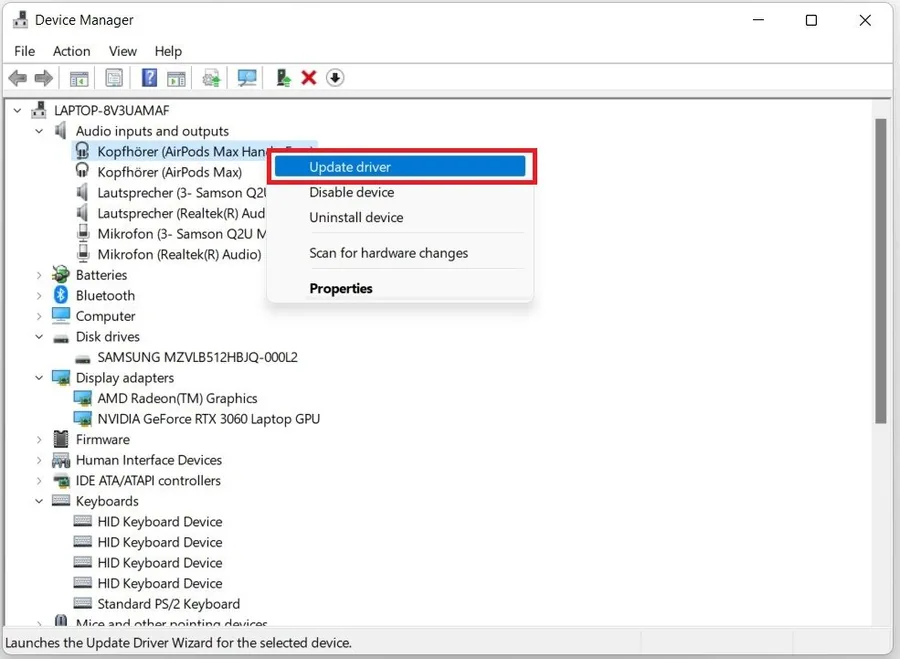Select AMD Radeon(TM) Graphics adapter

(177, 398)
